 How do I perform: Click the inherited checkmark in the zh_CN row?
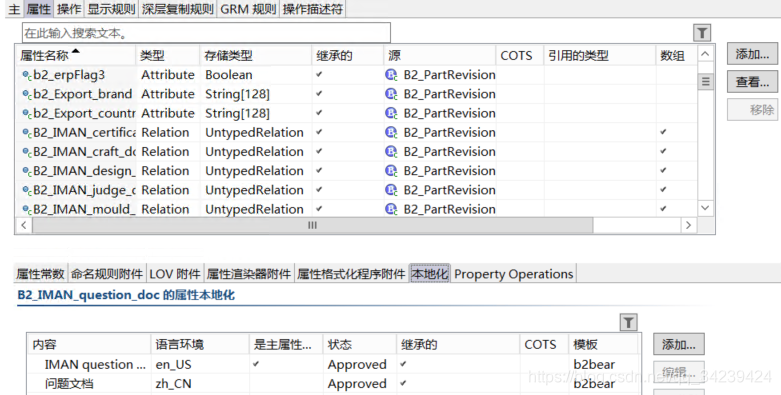[x=403, y=383]
